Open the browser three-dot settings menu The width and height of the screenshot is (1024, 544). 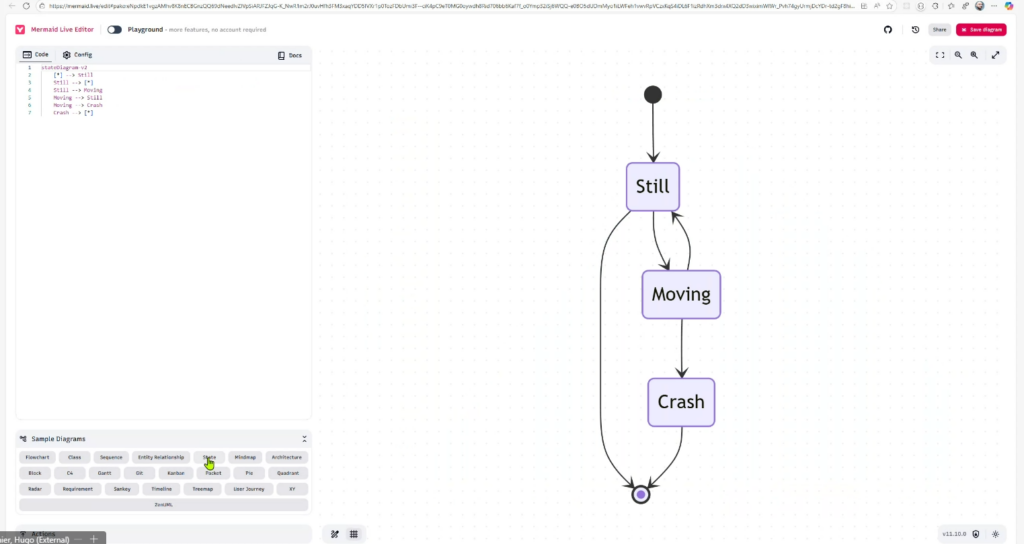[x=994, y=6]
